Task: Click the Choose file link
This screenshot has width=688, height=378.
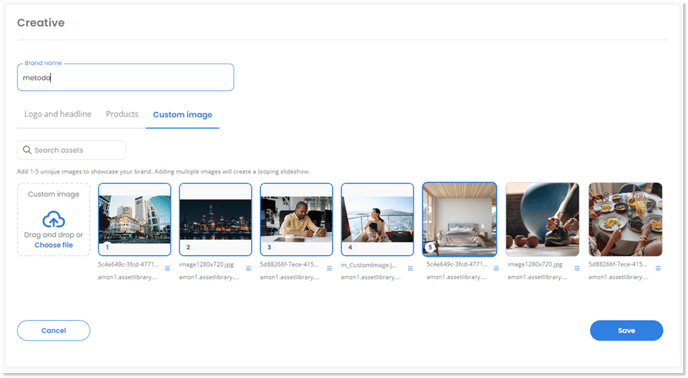Action: (54, 245)
